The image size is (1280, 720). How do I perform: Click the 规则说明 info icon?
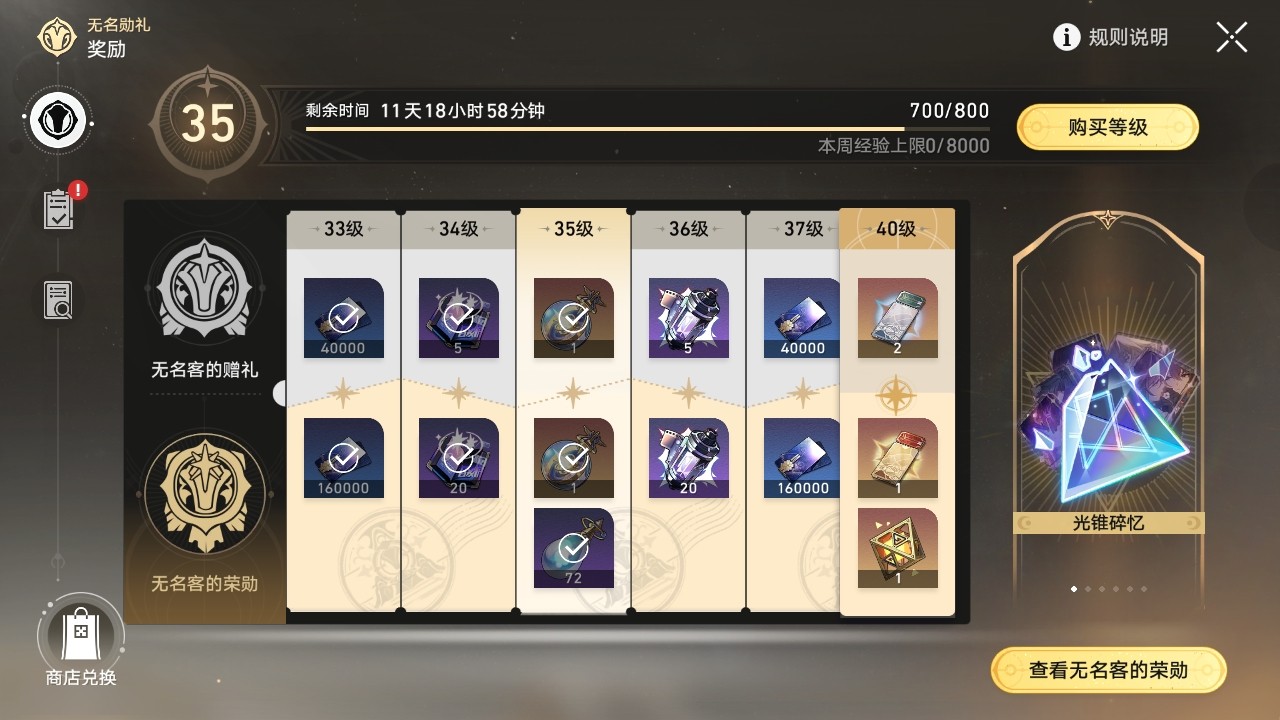point(1067,37)
